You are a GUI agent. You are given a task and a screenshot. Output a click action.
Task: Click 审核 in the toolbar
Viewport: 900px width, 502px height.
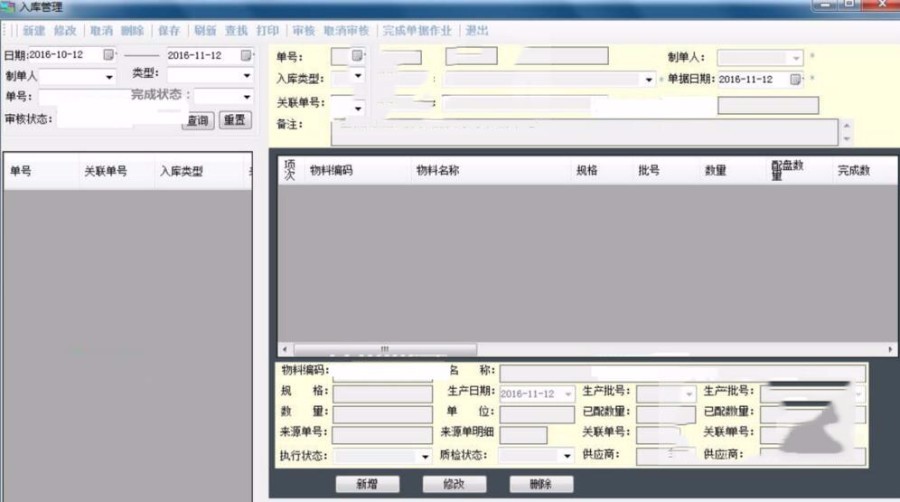304,31
